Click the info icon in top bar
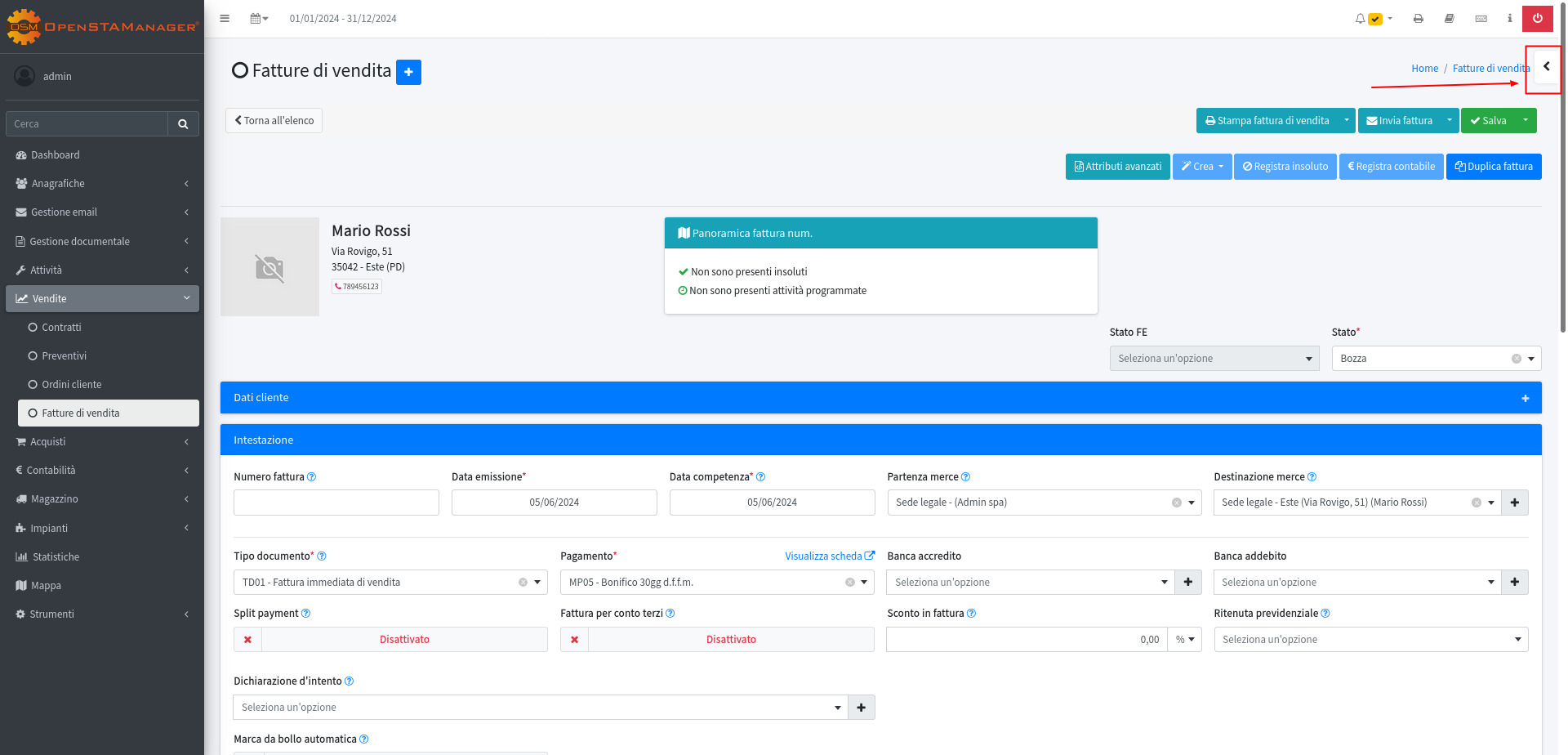1568x755 pixels. click(x=1509, y=19)
